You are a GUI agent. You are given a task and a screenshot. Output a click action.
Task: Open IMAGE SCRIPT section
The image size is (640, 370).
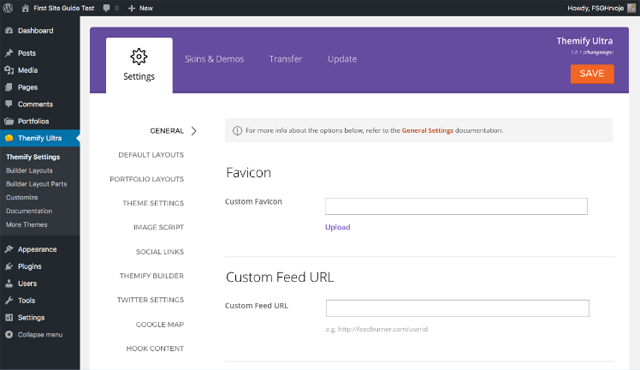[x=158, y=227]
